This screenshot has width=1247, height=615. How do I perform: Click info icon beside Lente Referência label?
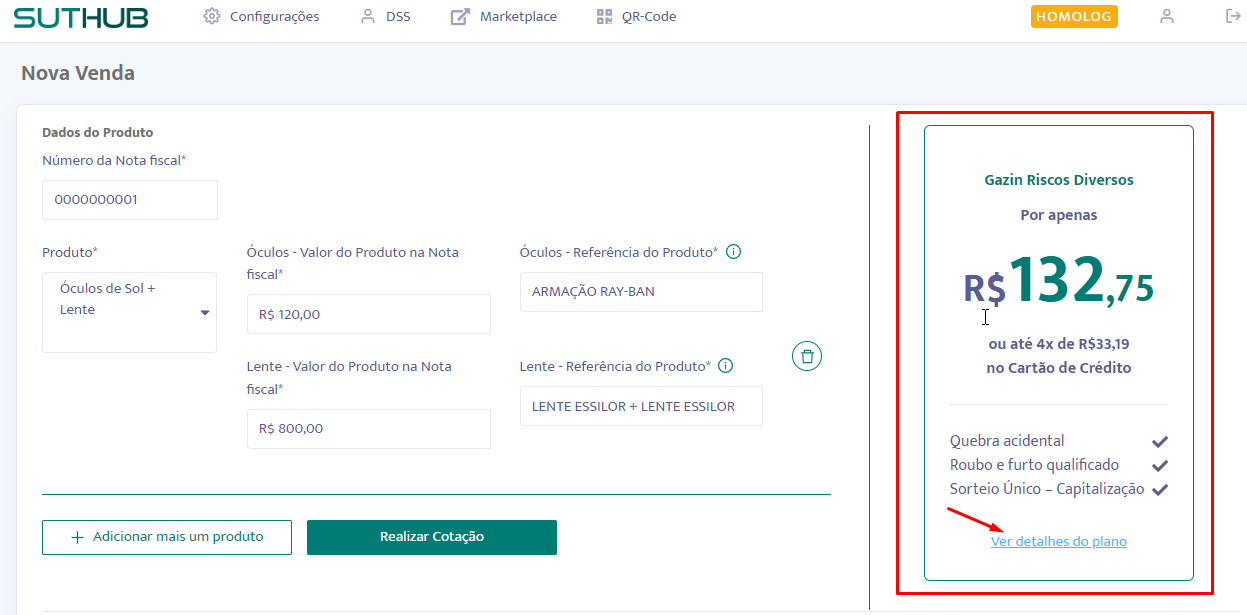725,366
